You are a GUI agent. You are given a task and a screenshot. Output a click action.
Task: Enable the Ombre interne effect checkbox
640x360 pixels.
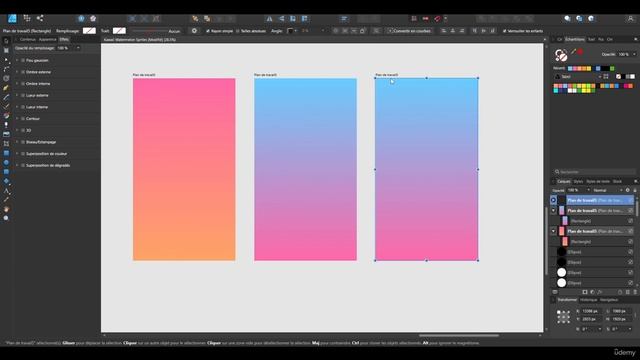(23, 84)
